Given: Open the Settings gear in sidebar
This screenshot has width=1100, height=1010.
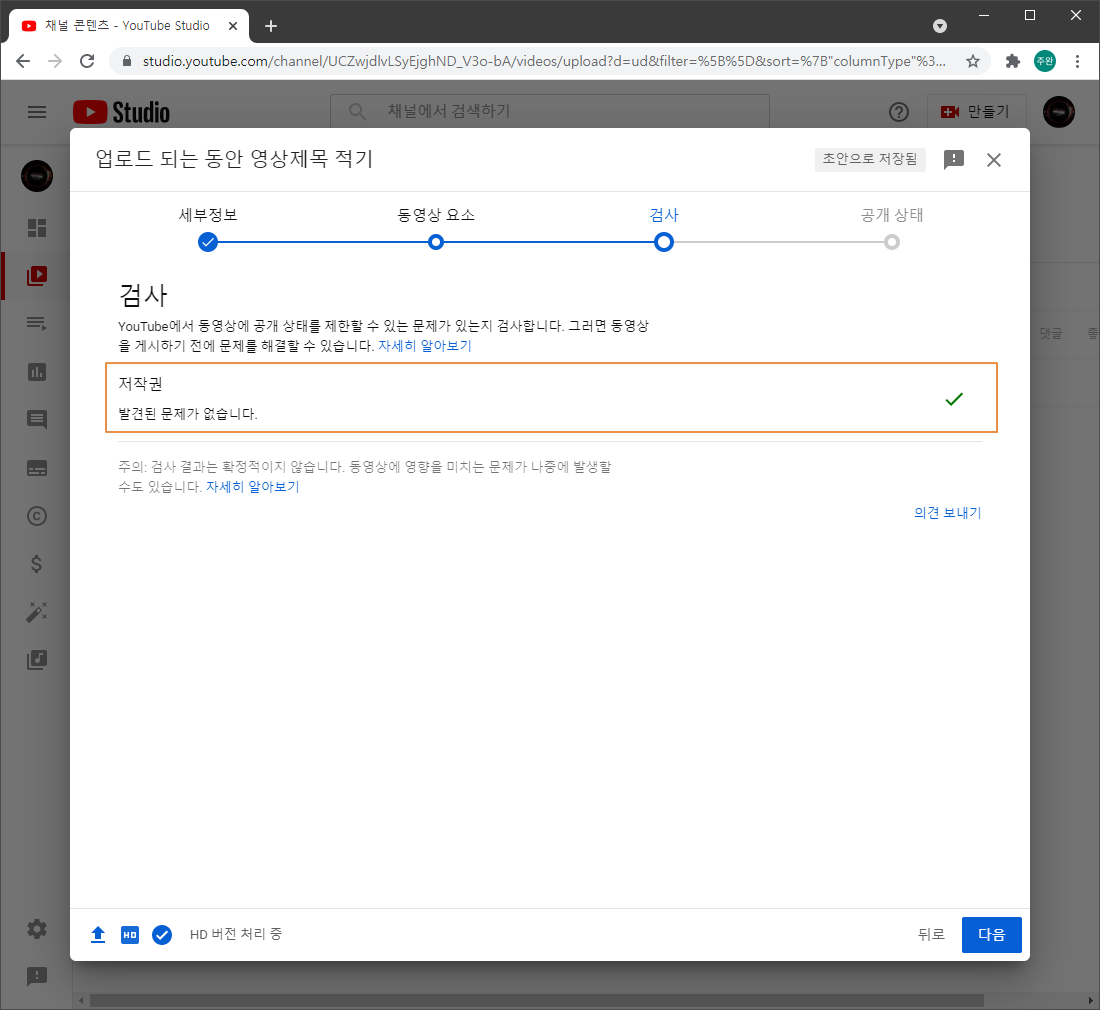Looking at the screenshot, I should [x=36, y=929].
